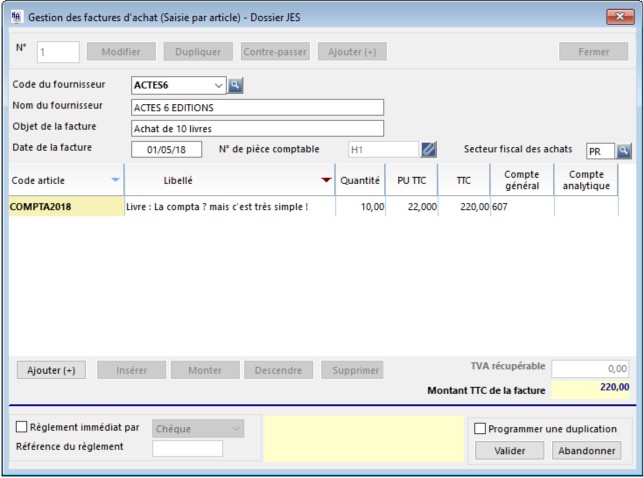Click the Montant TTC de la facture value
The image size is (643, 478).
tap(590, 389)
